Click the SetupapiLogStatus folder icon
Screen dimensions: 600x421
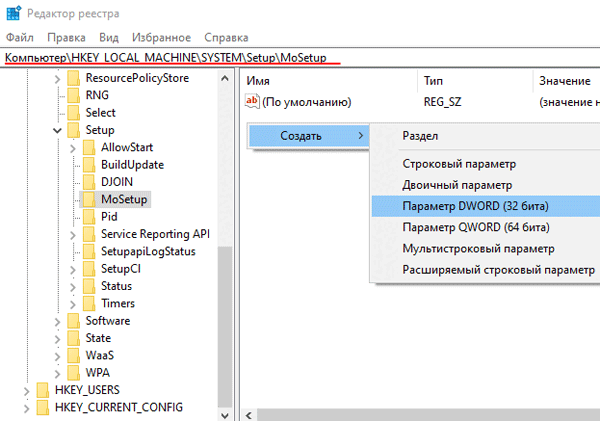[x=89, y=251]
